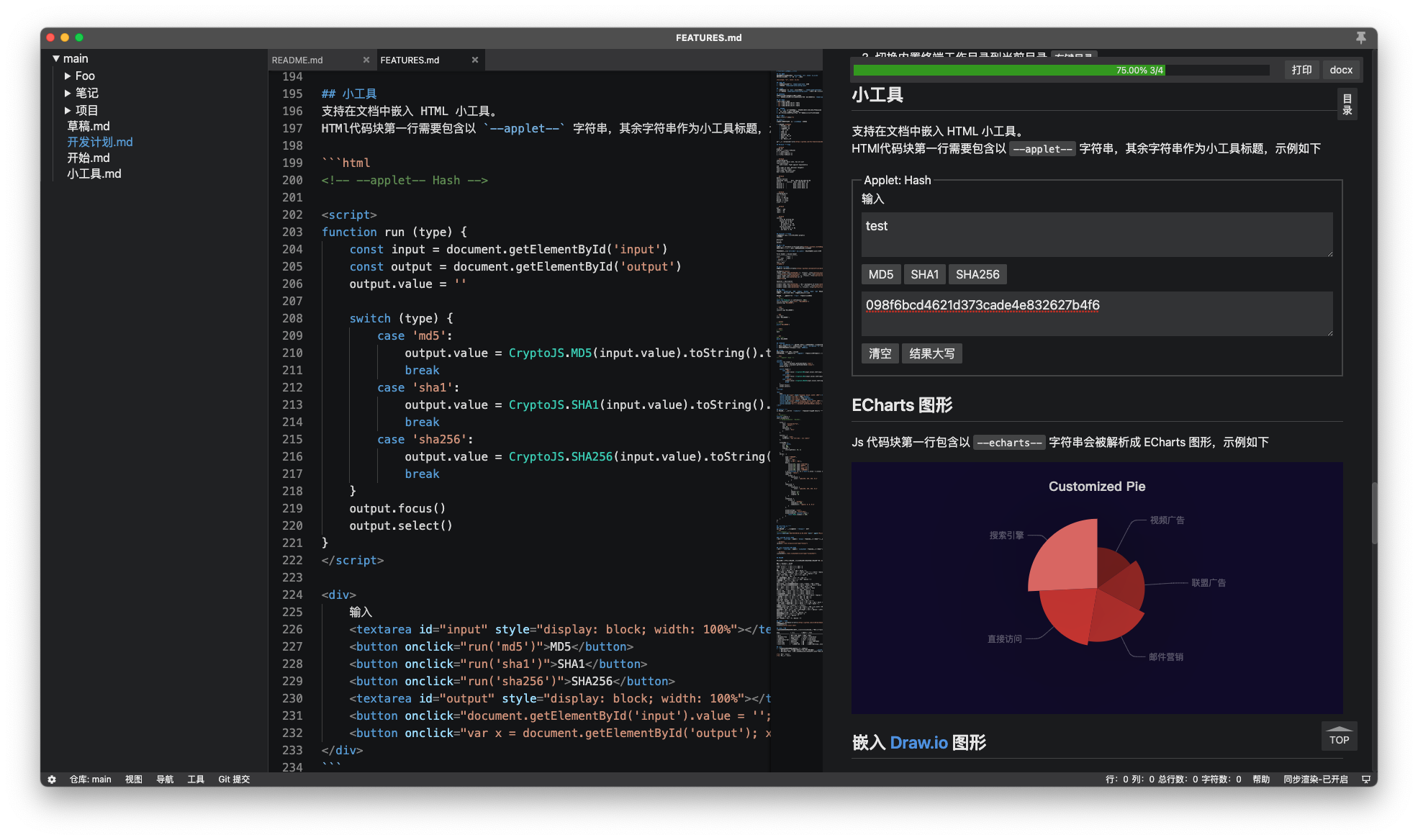Image resolution: width=1418 pixels, height=840 pixels.
Task: Close the README.md tab
Action: click(366, 60)
